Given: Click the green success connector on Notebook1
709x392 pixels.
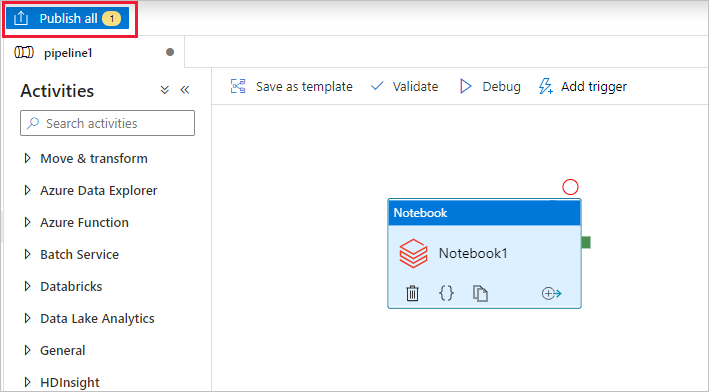Looking at the screenshot, I should coord(586,242).
